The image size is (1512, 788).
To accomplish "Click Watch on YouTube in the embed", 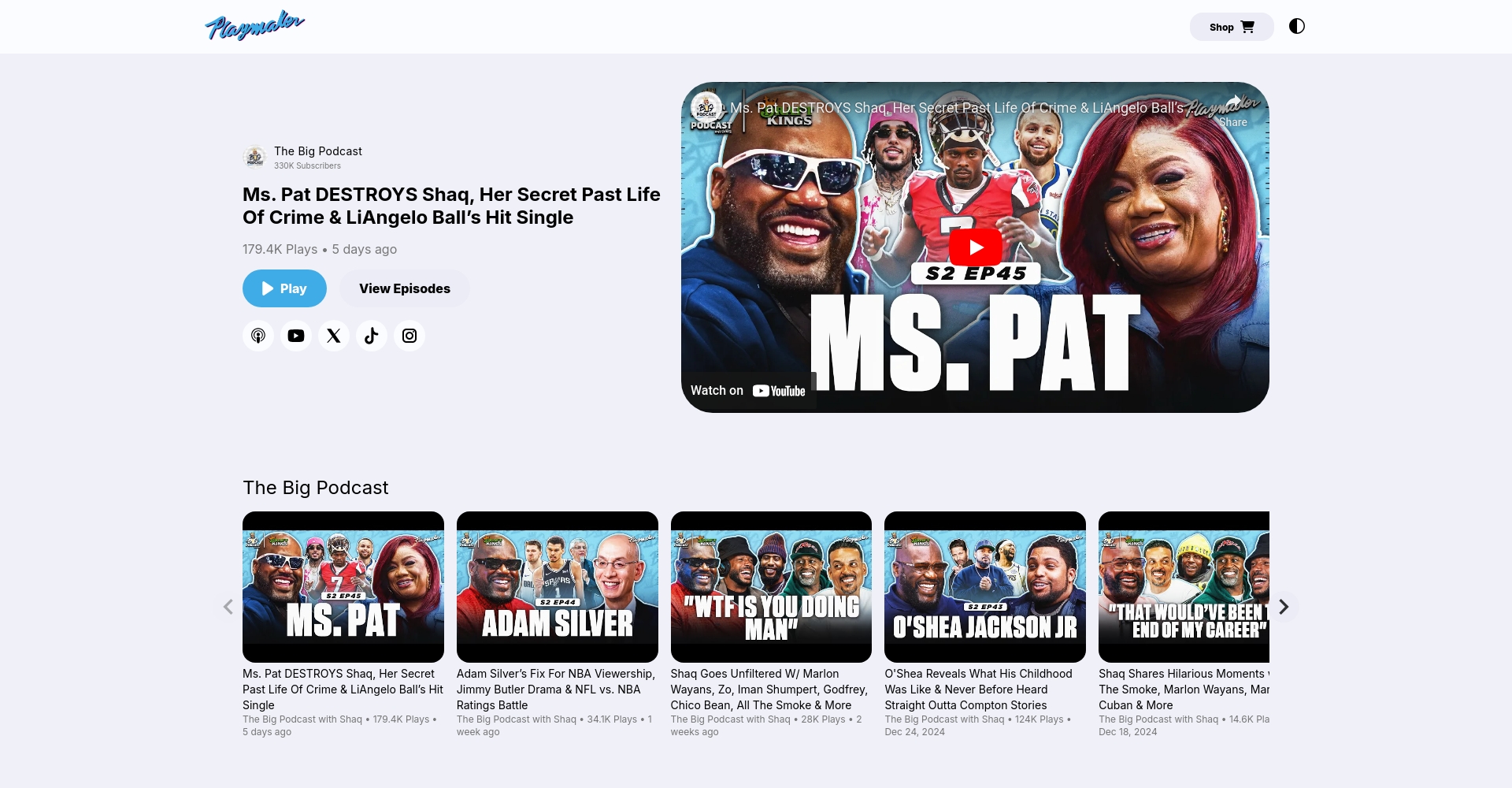I will 748,391.
